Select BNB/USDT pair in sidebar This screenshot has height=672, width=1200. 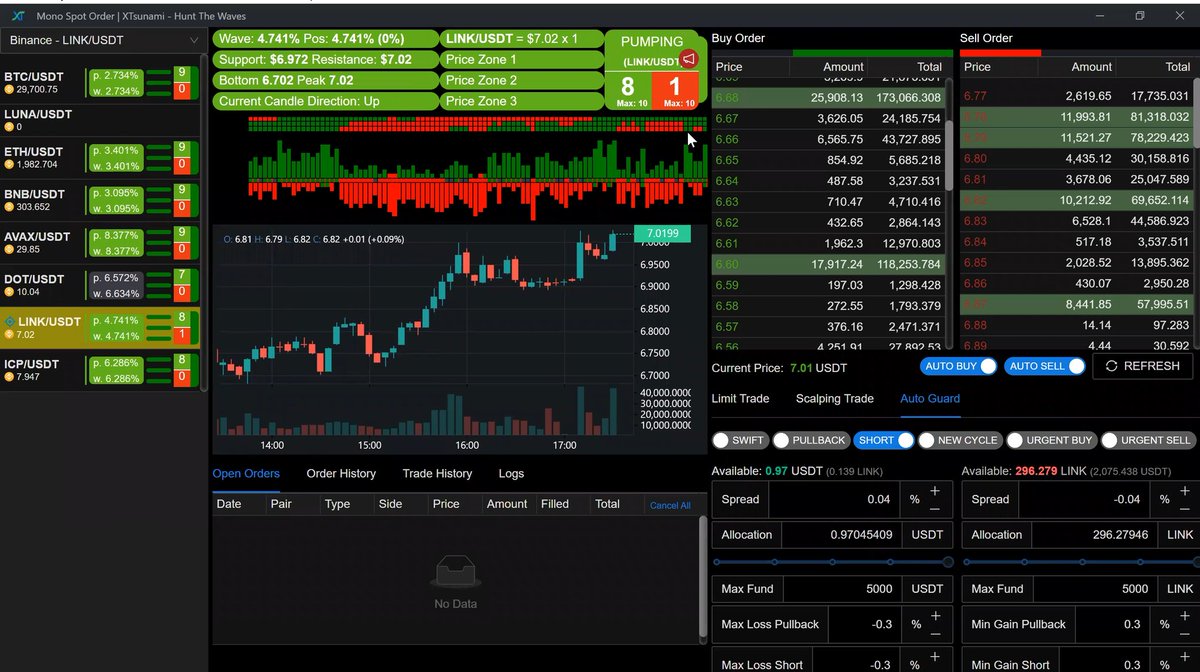(x=100, y=200)
